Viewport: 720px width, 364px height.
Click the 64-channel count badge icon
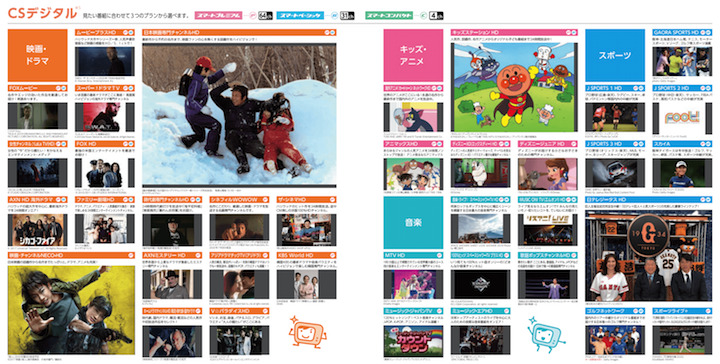265,15
